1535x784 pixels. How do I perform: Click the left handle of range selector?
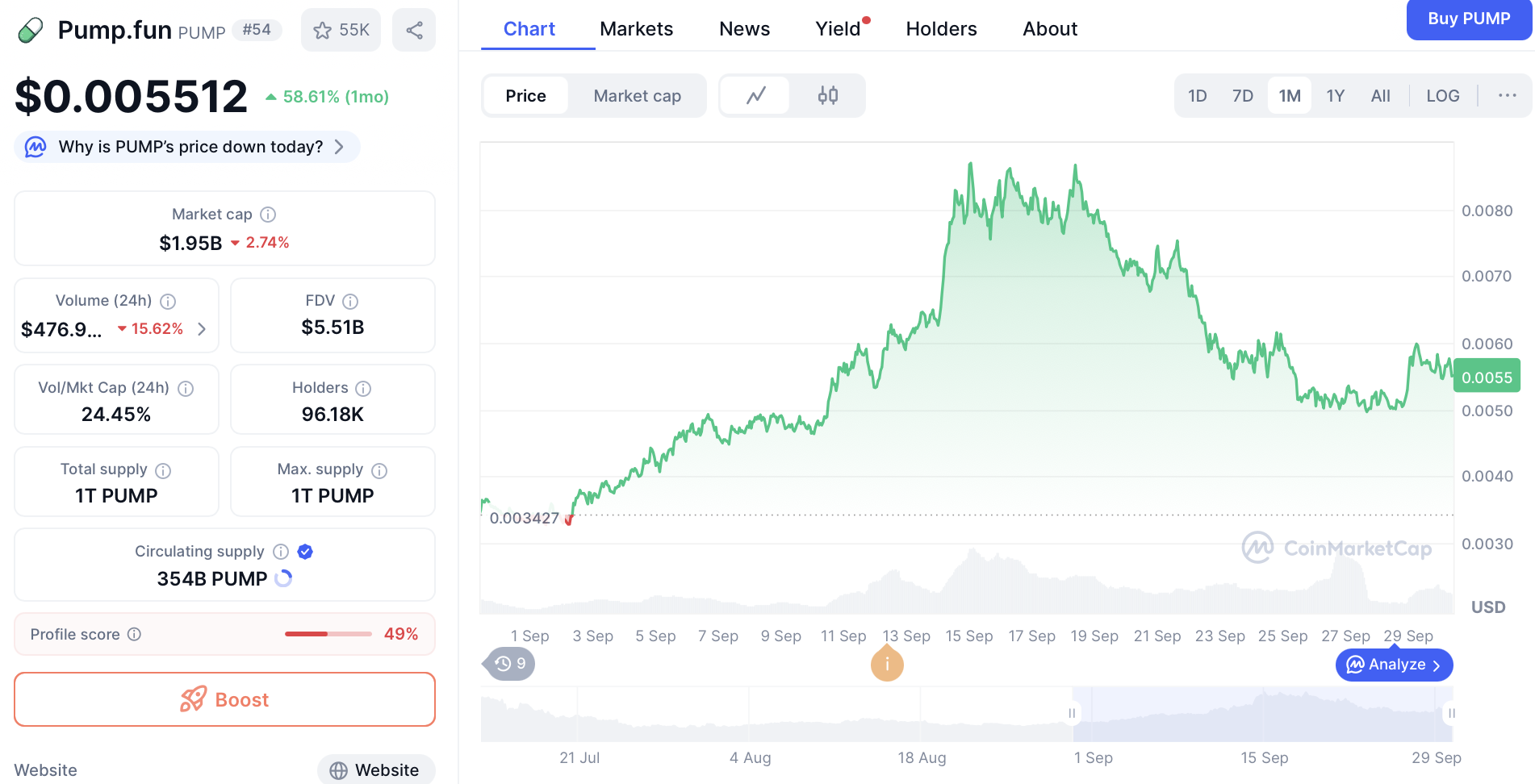pyautogui.click(x=1072, y=713)
